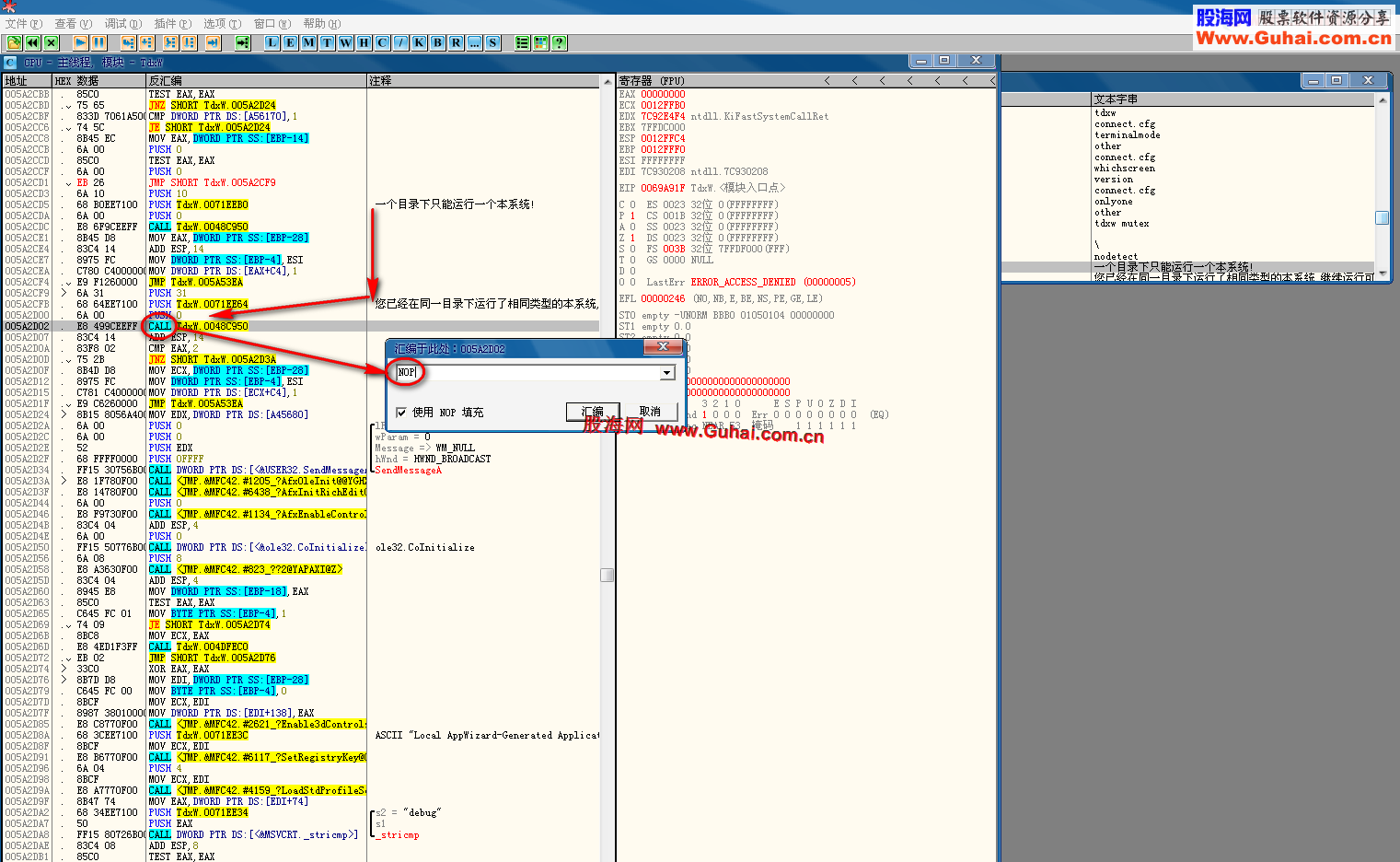Click the NOP instruction input field
Image resolution: width=1400 pixels, height=862 pixels.
528,373
